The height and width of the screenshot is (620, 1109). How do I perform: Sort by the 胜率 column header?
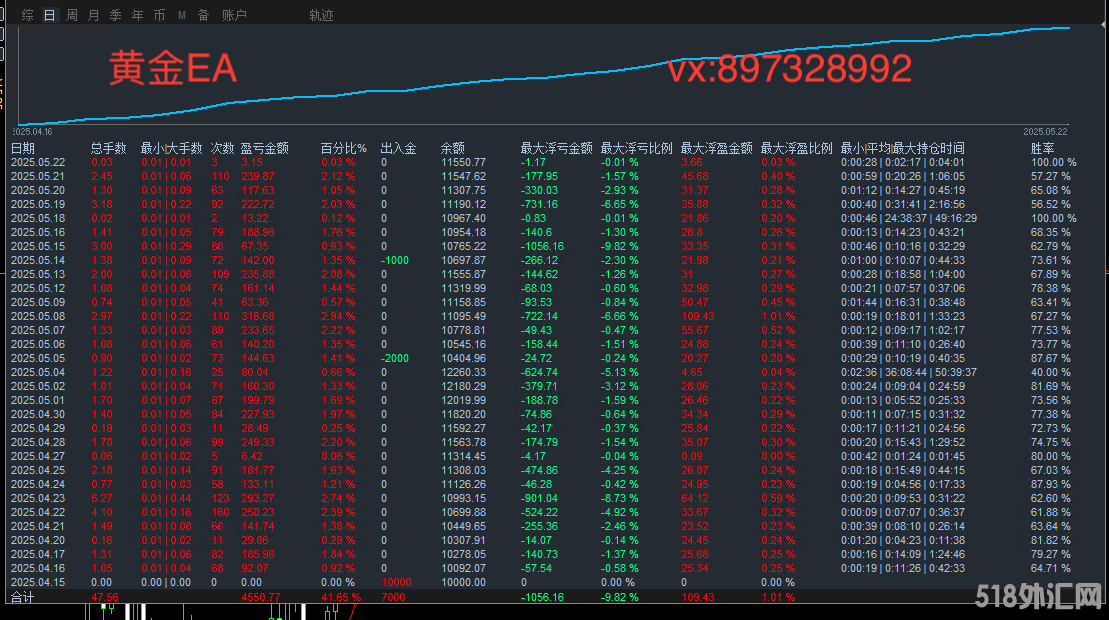pyautogui.click(x=1042, y=148)
